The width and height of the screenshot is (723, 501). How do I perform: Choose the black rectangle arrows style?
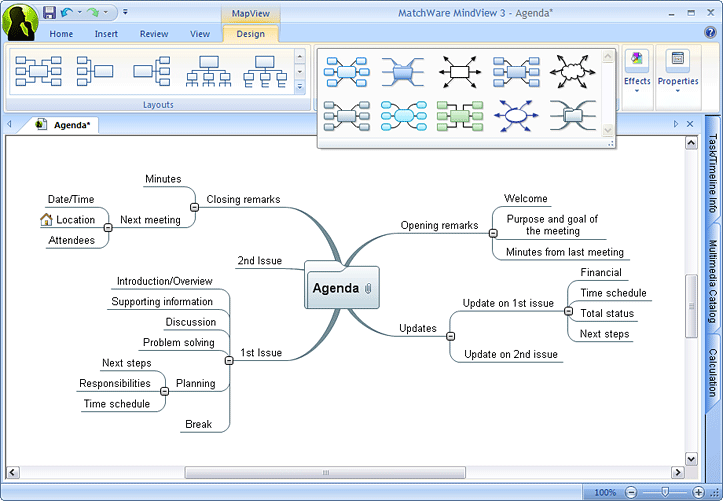[460, 72]
